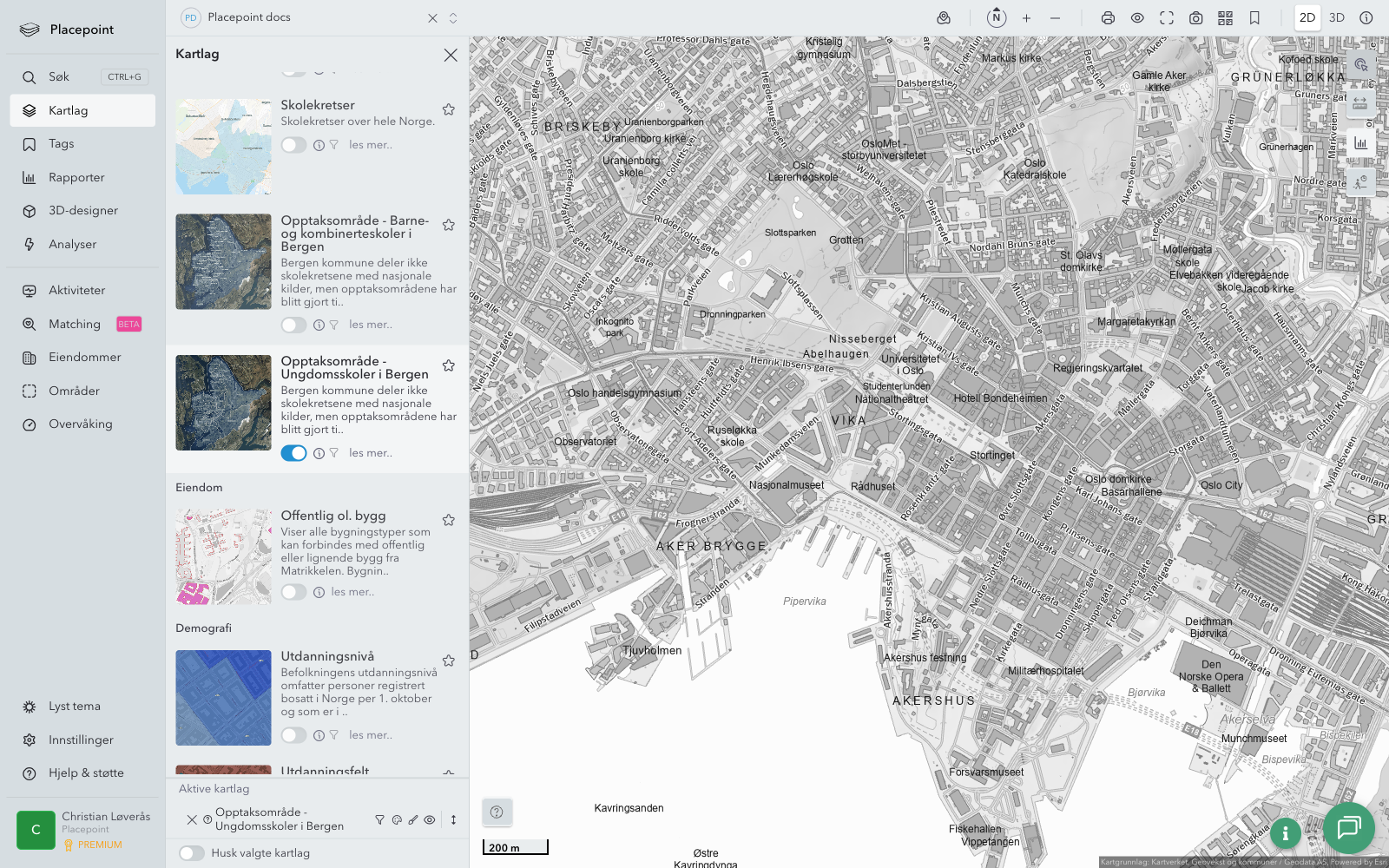The height and width of the screenshot is (868, 1389).
Task: Expand 'les mer..' for Utdanningsnivå
Action: point(371,735)
